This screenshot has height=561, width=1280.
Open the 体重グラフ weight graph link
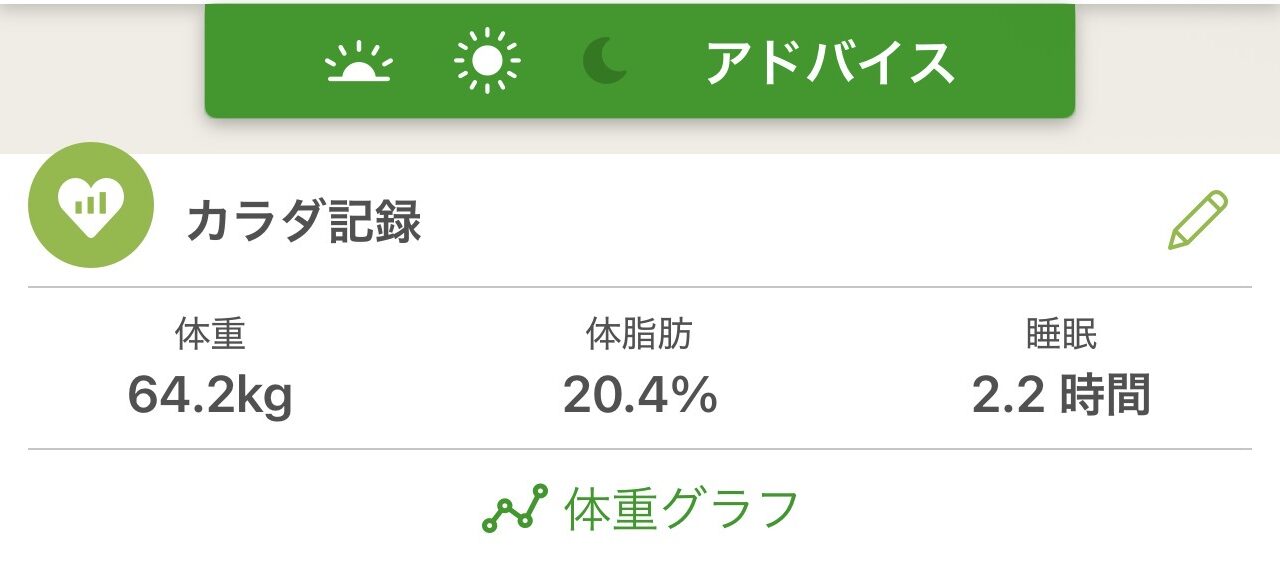681,509
